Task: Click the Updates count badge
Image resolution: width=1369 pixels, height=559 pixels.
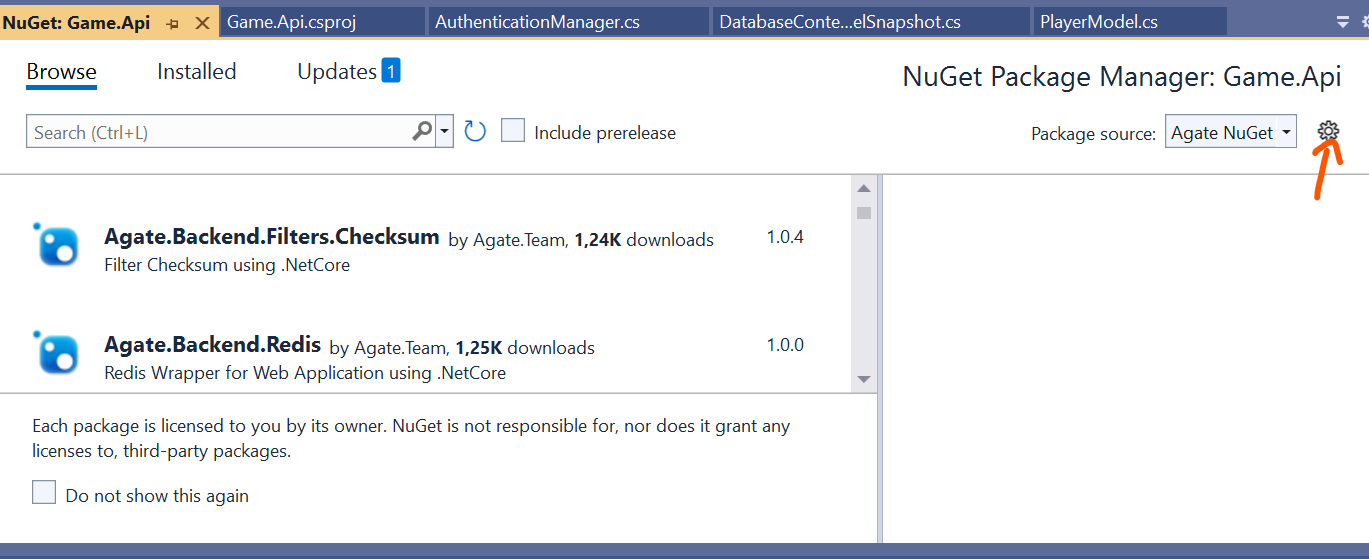Action: (x=391, y=71)
